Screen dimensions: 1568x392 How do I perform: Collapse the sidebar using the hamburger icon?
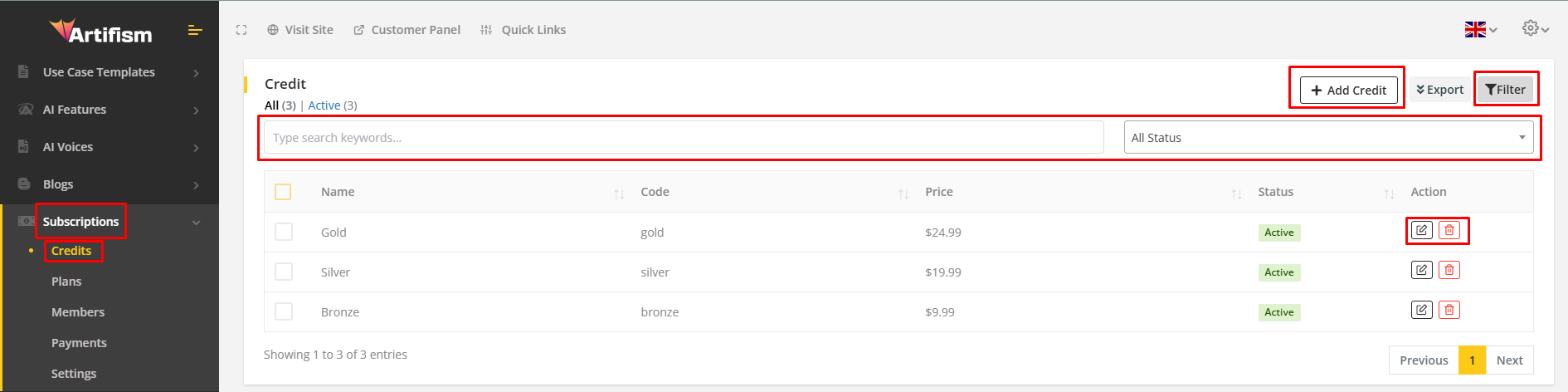click(195, 31)
